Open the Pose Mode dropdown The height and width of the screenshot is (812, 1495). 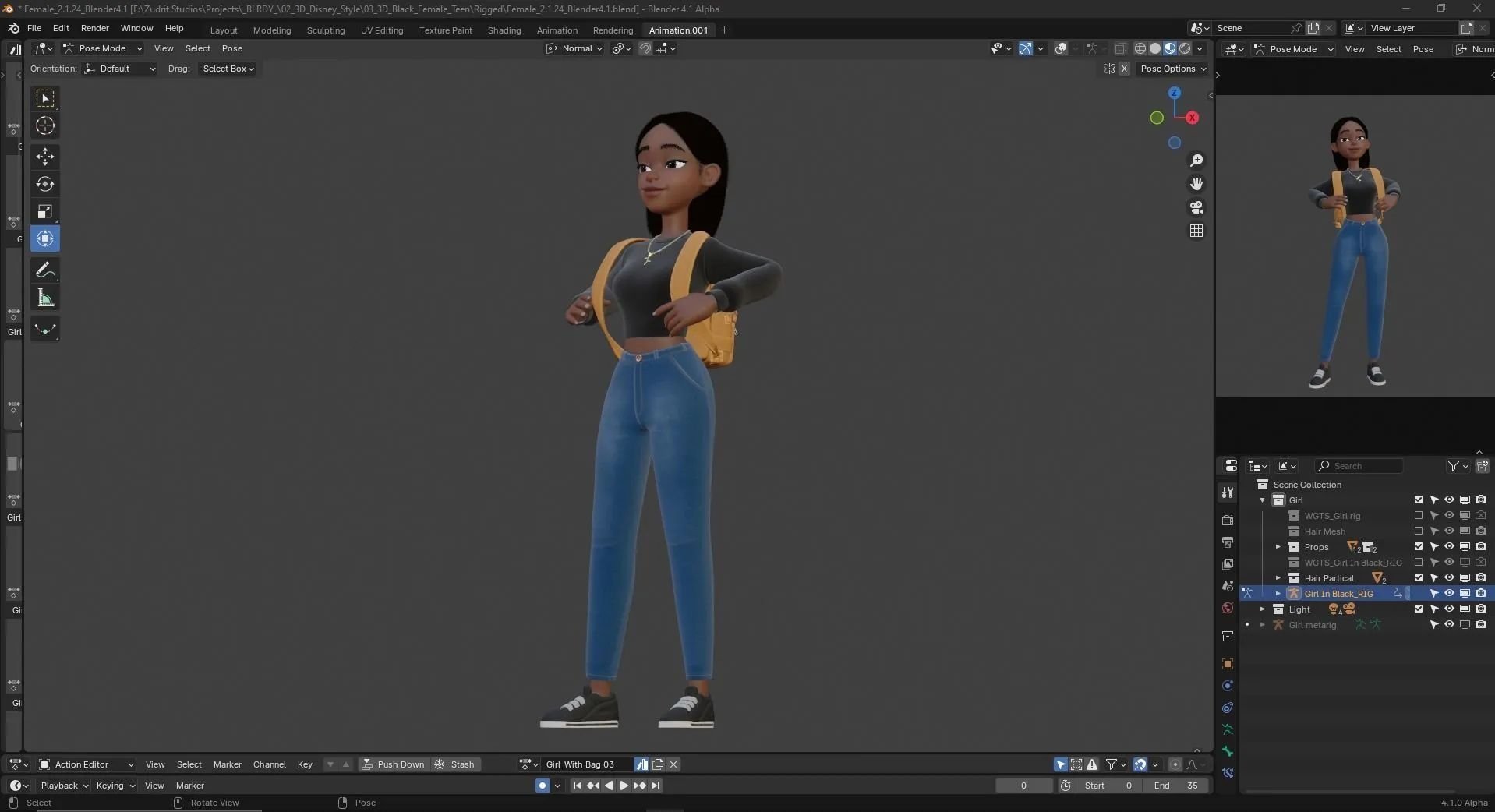pos(104,48)
